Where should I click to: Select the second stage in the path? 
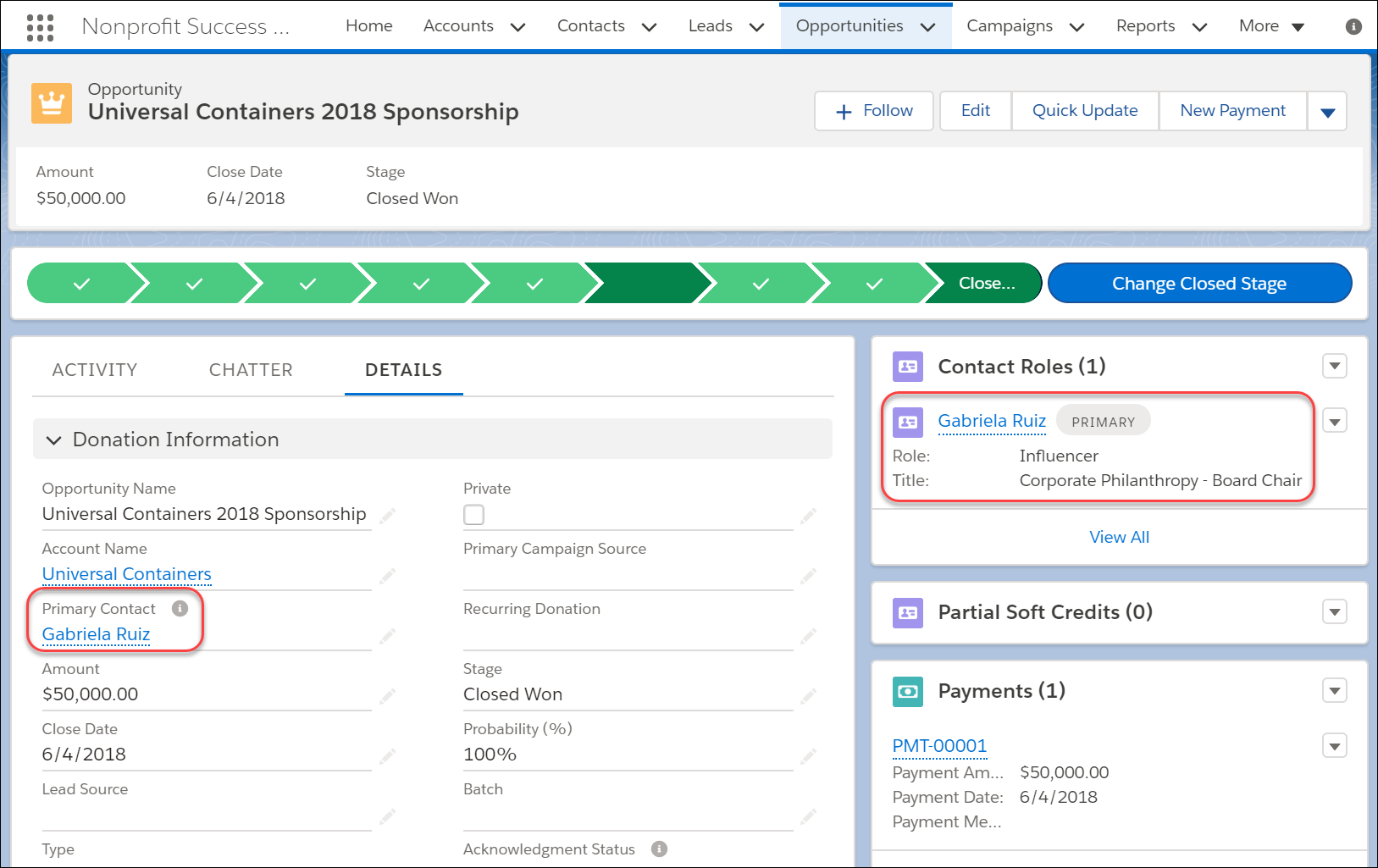[x=194, y=283]
